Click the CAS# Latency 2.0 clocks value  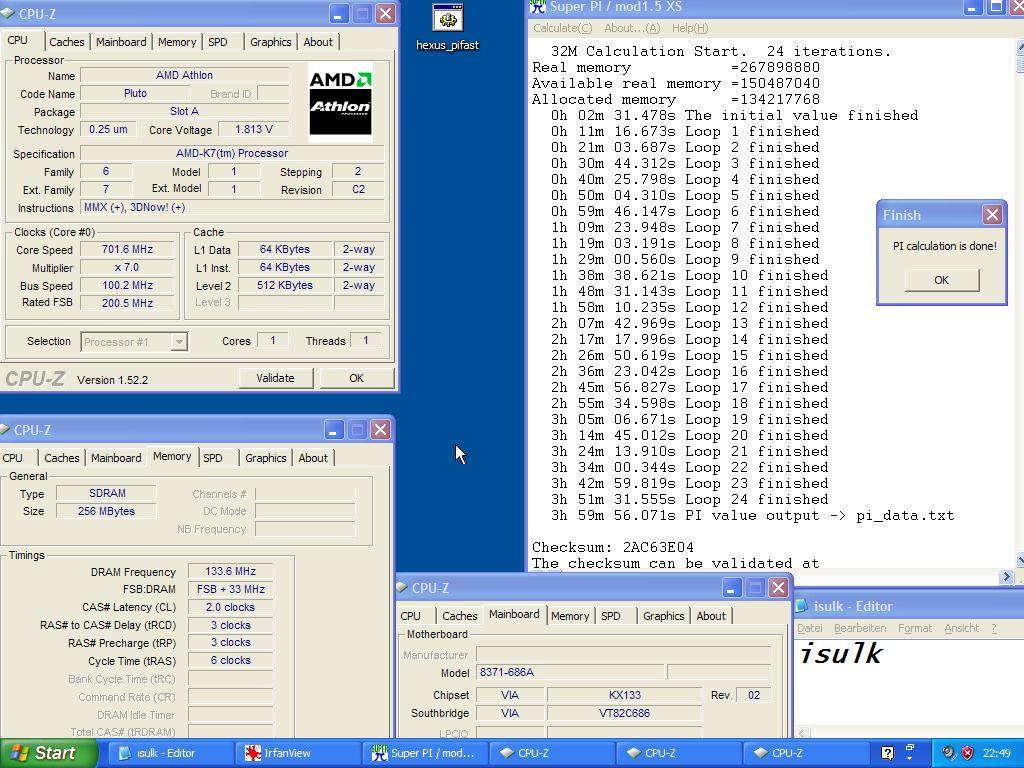(231, 607)
